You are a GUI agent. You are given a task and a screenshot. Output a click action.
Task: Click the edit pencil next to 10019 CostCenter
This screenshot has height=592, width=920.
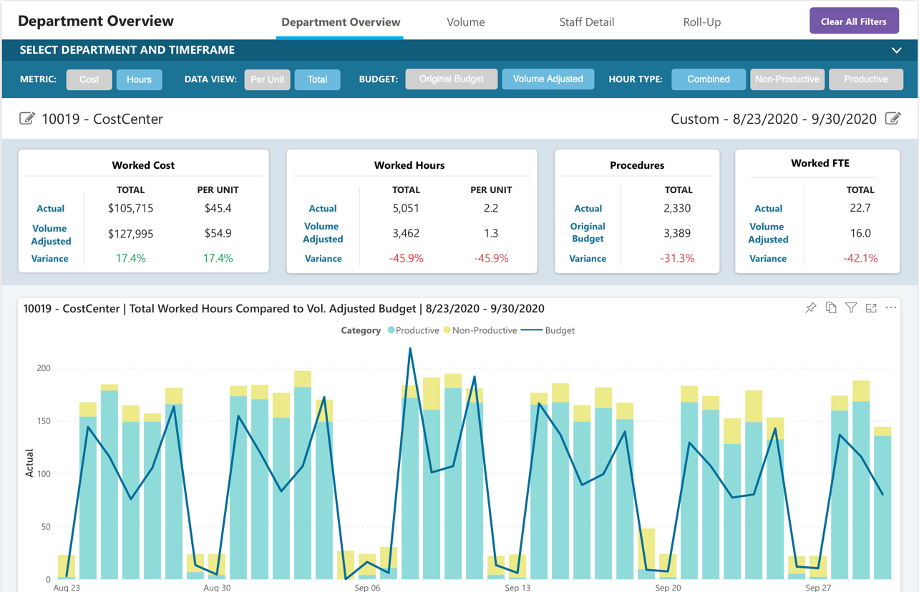(x=27, y=117)
